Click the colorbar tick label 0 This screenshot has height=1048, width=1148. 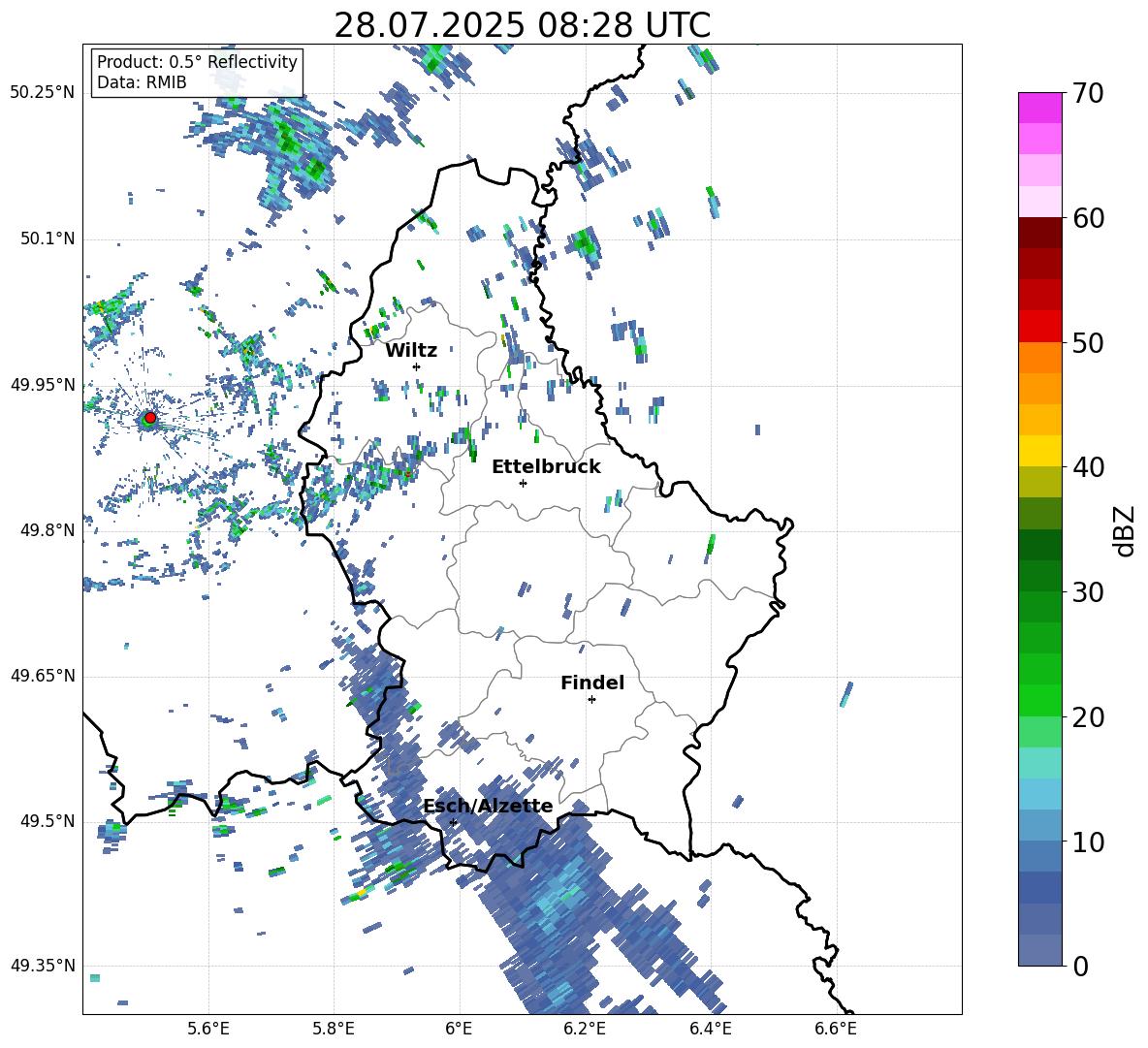click(x=1080, y=966)
